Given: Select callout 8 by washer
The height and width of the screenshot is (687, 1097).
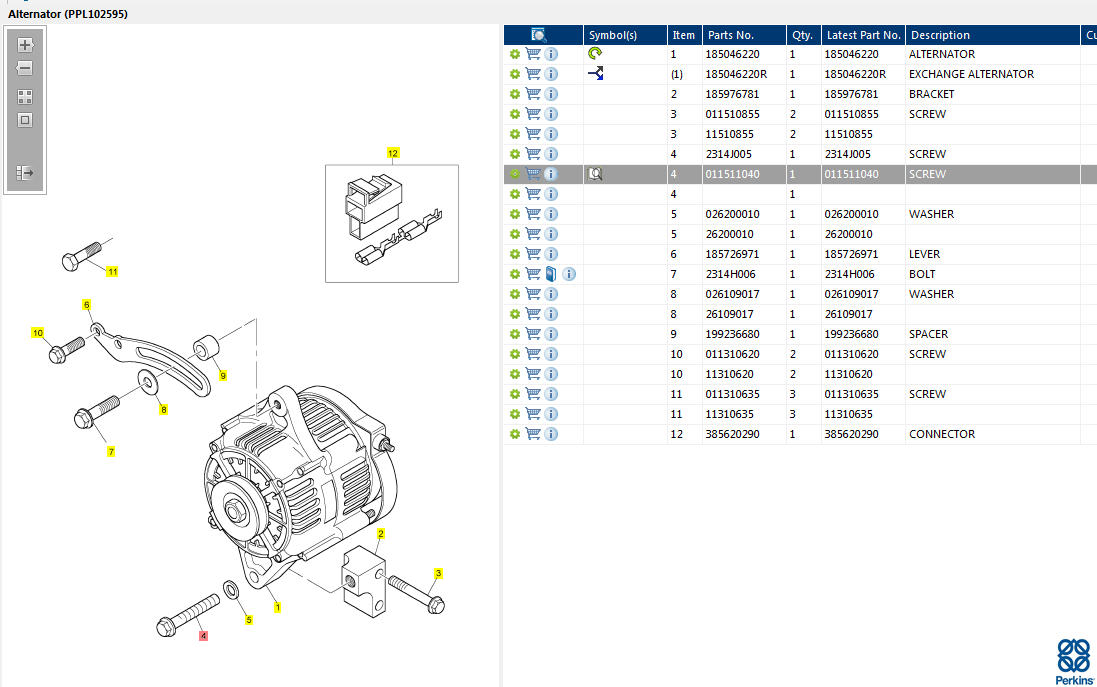Looking at the screenshot, I should (164, 410).
